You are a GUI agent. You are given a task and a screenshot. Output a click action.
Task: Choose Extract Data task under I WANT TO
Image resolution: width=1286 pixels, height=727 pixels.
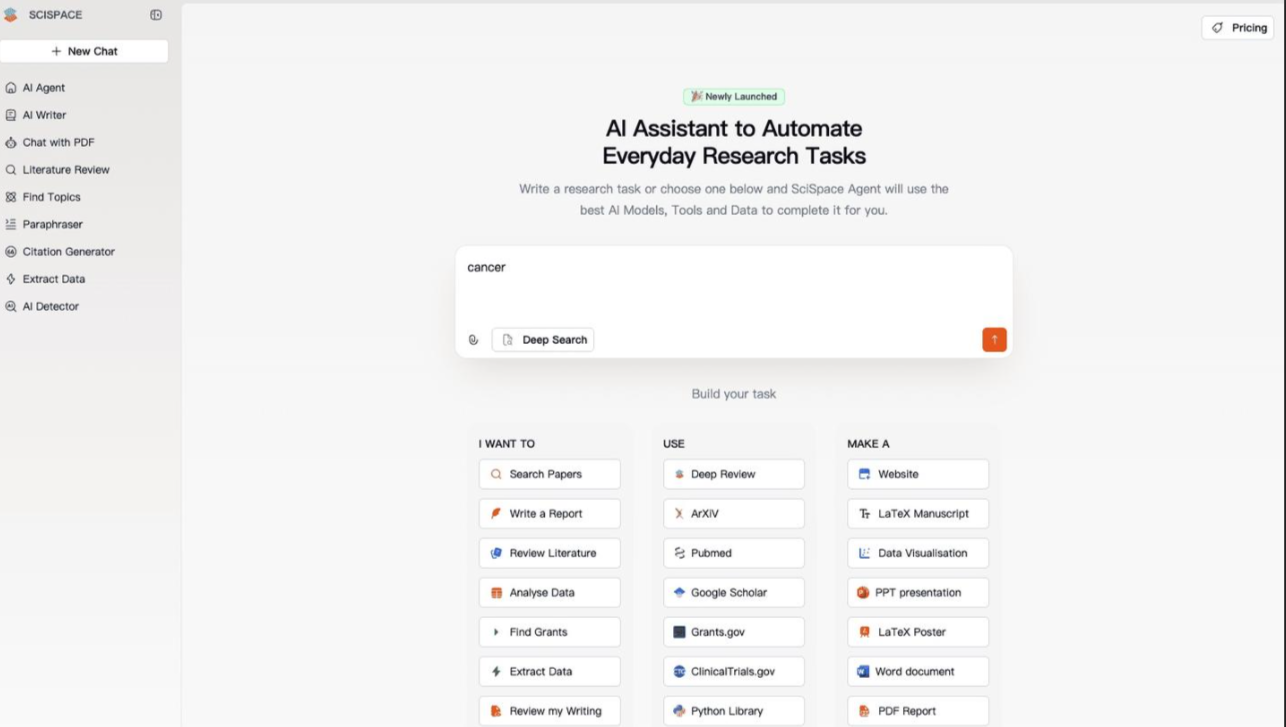pos(549,672)
